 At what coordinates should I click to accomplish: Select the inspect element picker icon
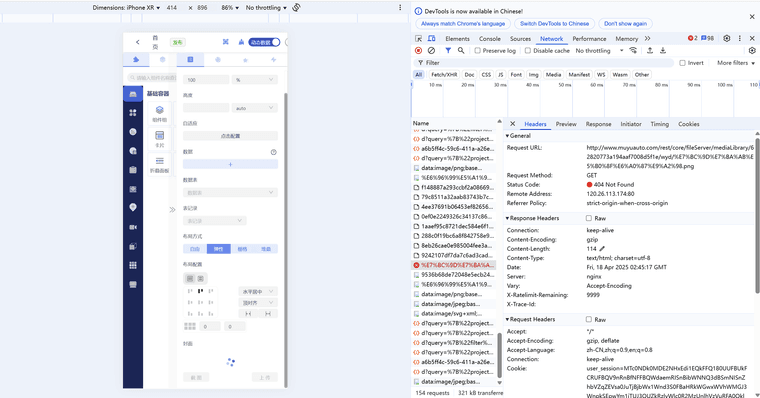pos(418,38)
